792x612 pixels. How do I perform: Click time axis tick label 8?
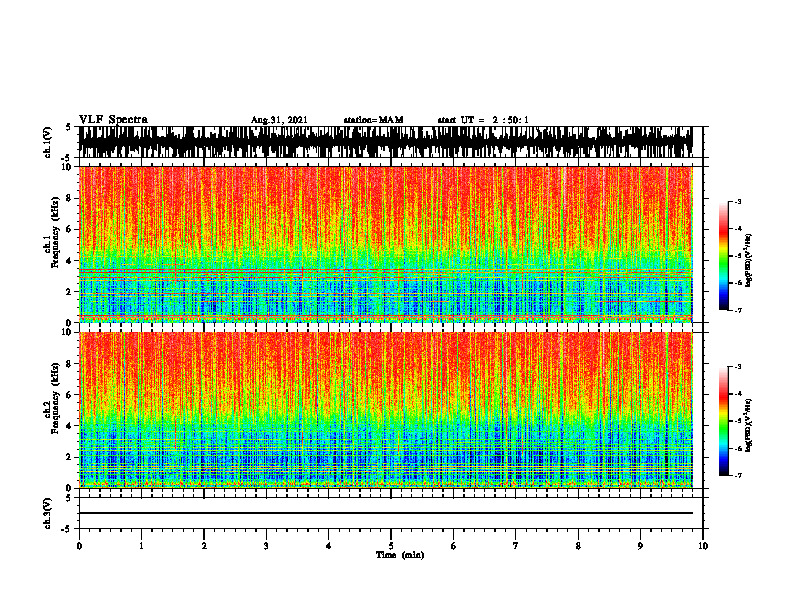578,546
